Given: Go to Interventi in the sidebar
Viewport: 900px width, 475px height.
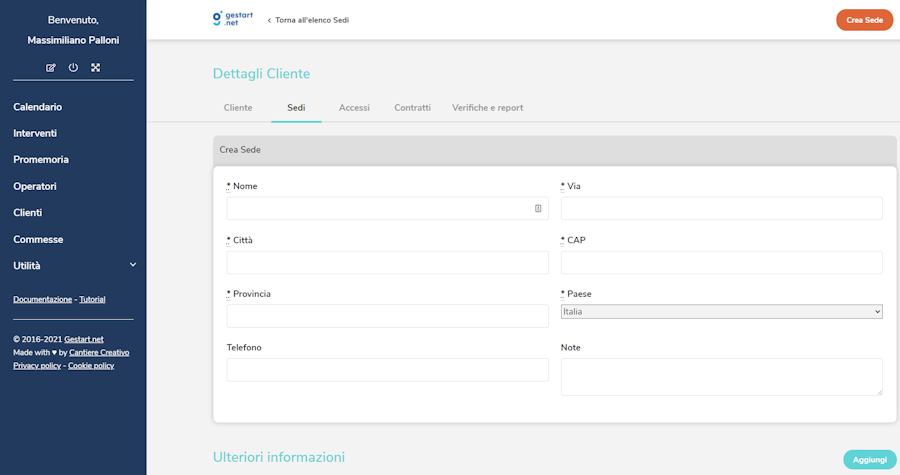Looking at the screenshot, I should coord(35,133).
